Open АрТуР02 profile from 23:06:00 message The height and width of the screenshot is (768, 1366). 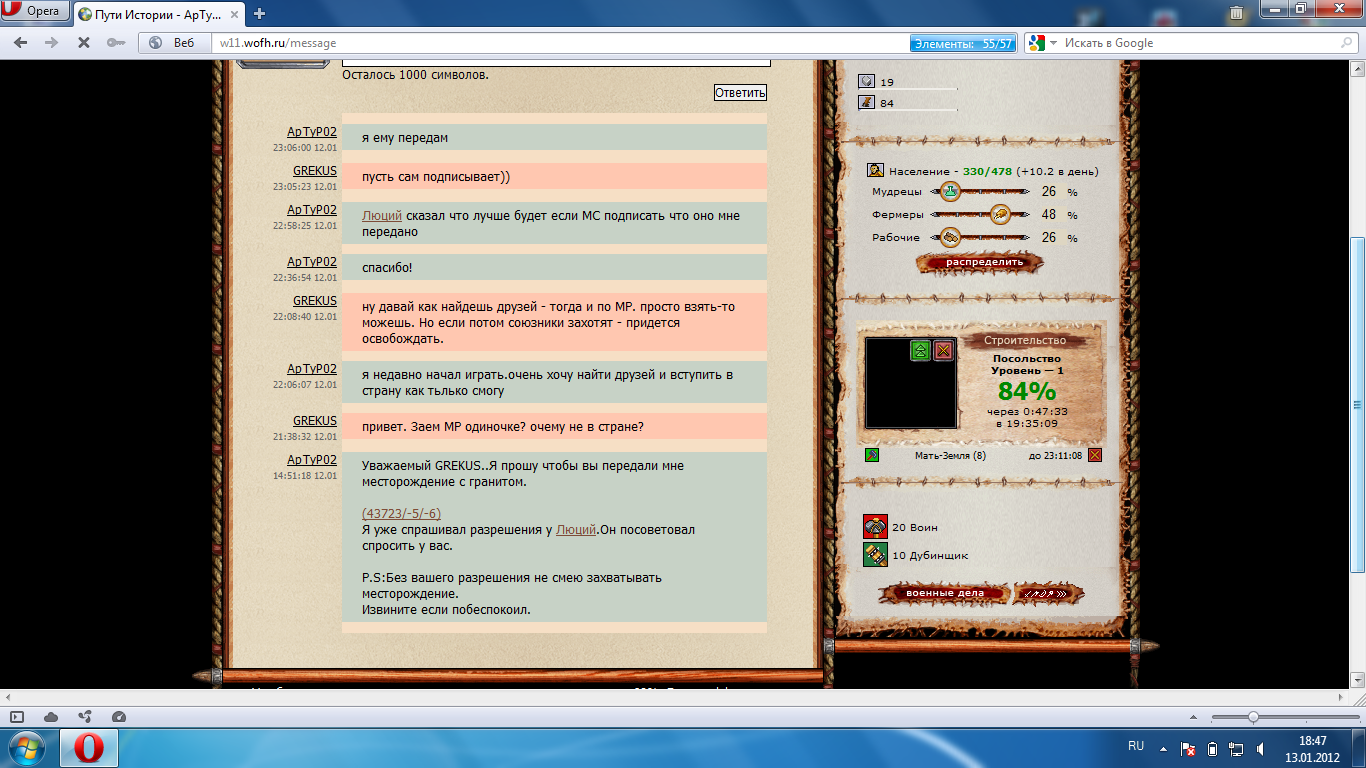(312, 132)
